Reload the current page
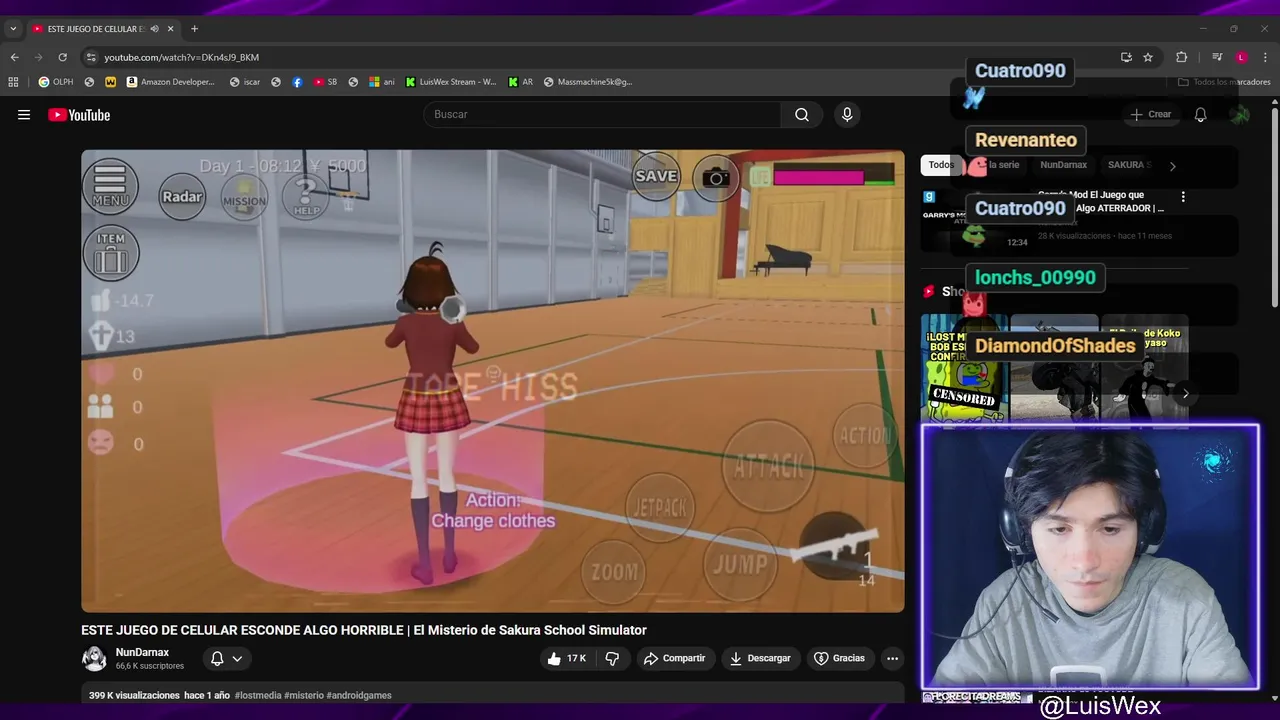Image resolution: width=1280 pixels, height=720 pixels. coord(62,57)
